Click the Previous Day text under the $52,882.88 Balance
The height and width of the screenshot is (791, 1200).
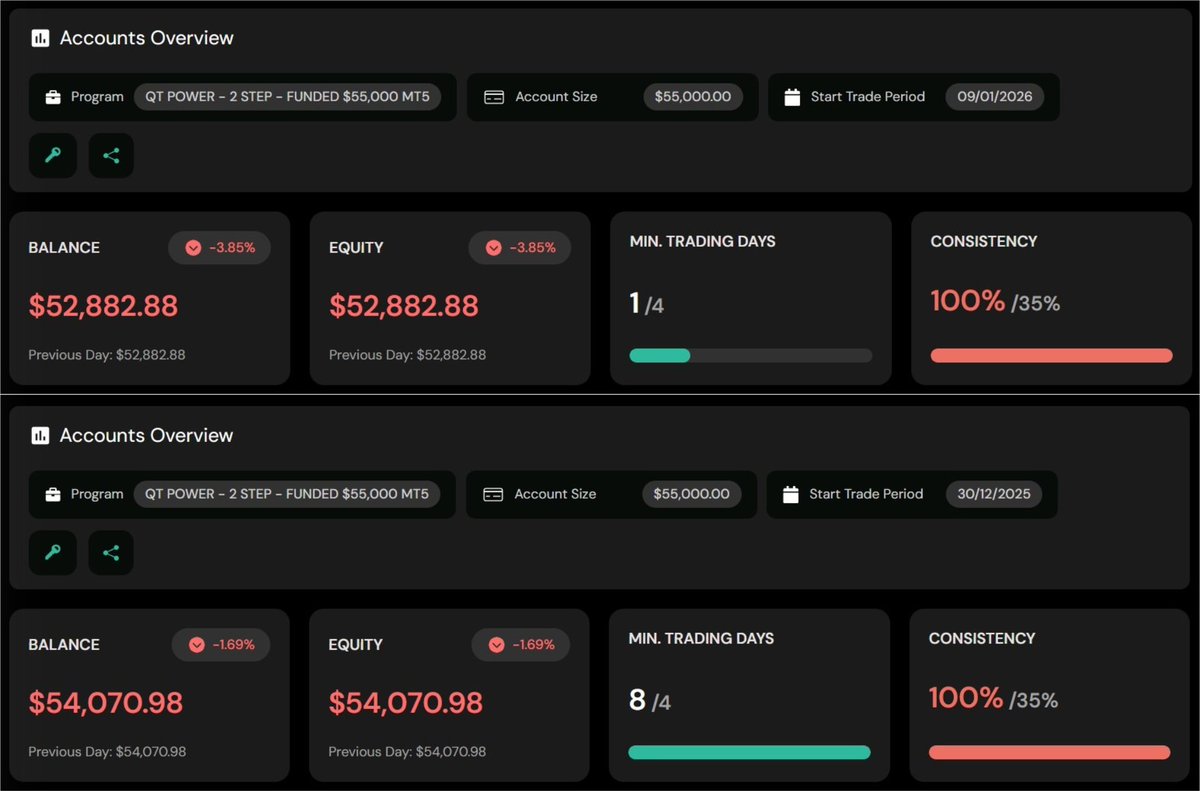pos(107,355)
